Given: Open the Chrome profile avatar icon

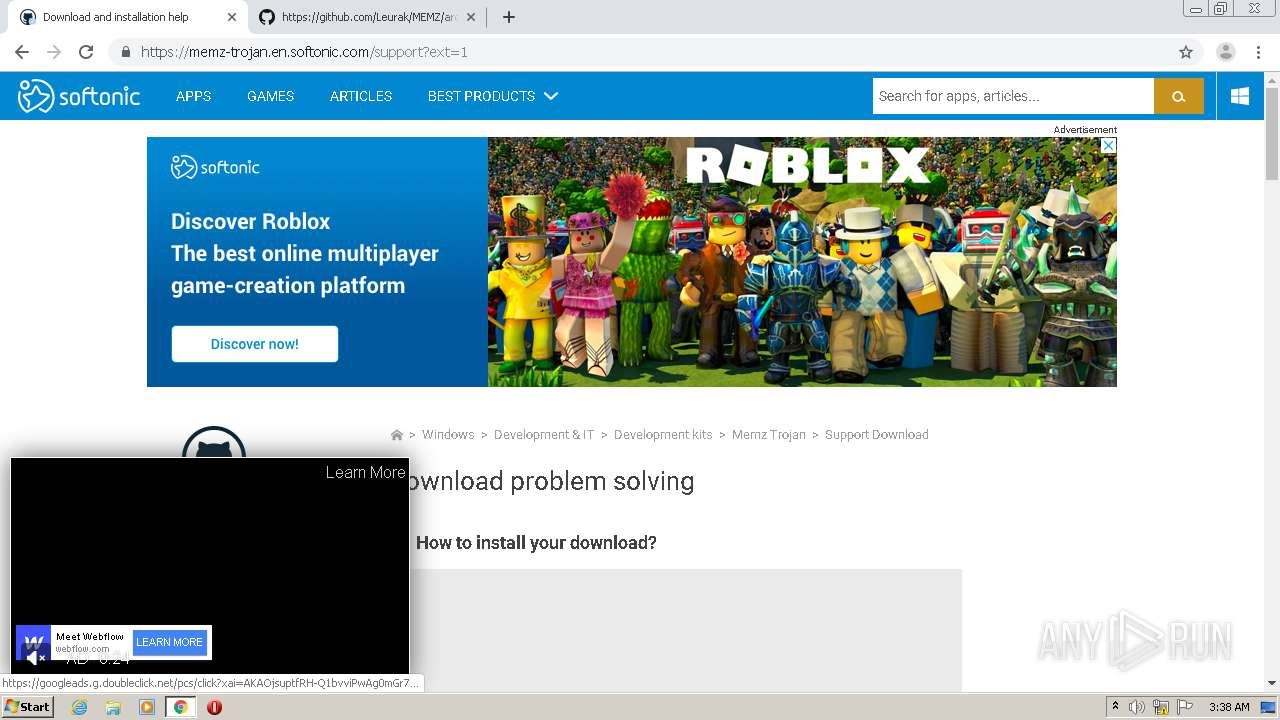Looking at the screenshot, I should [1225, 52].
